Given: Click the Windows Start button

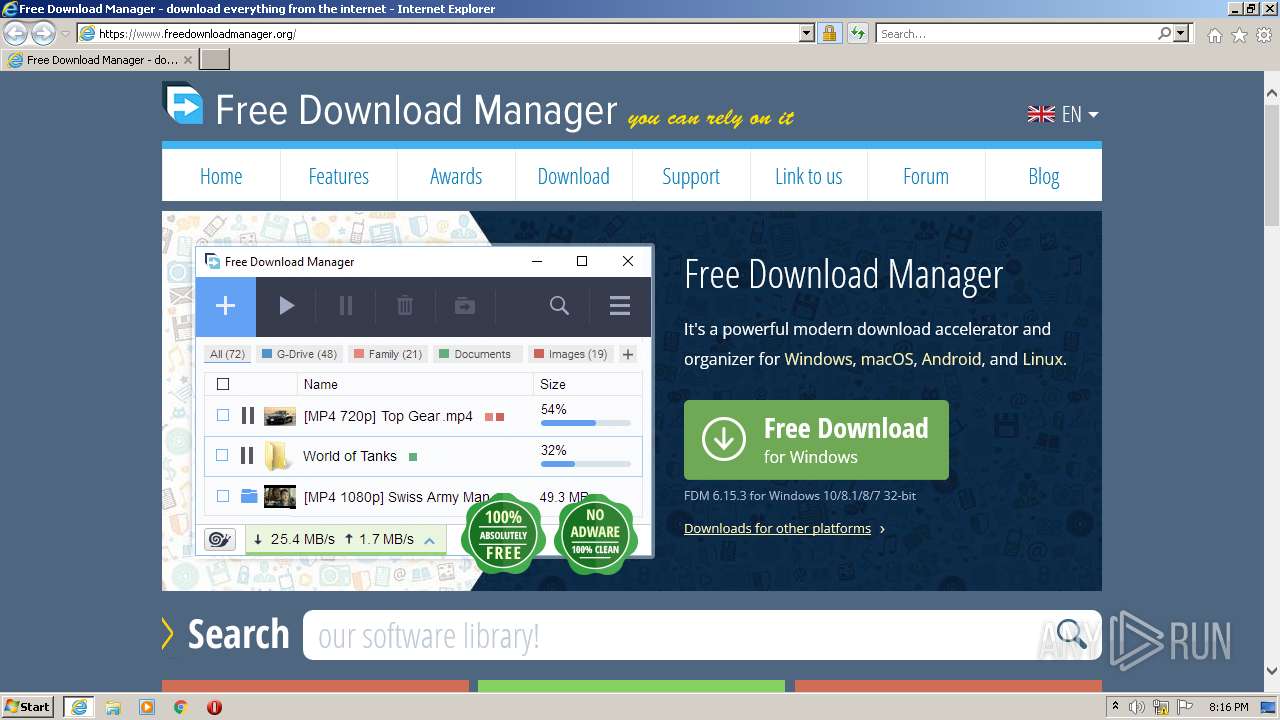Looking at the screenshot, I should [x=28, y=707].
